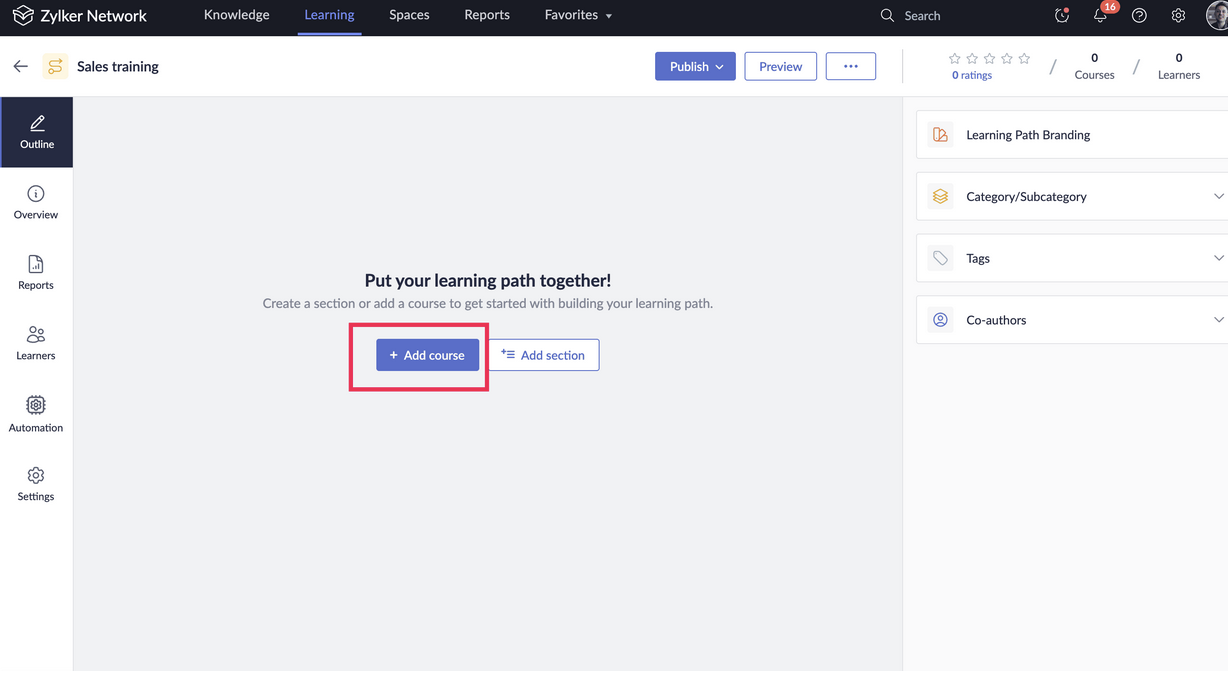This screenshot has width=1228, height=686.
Task: Click 'Put your learning path together!' heading
Action: (x=488, y=281)
